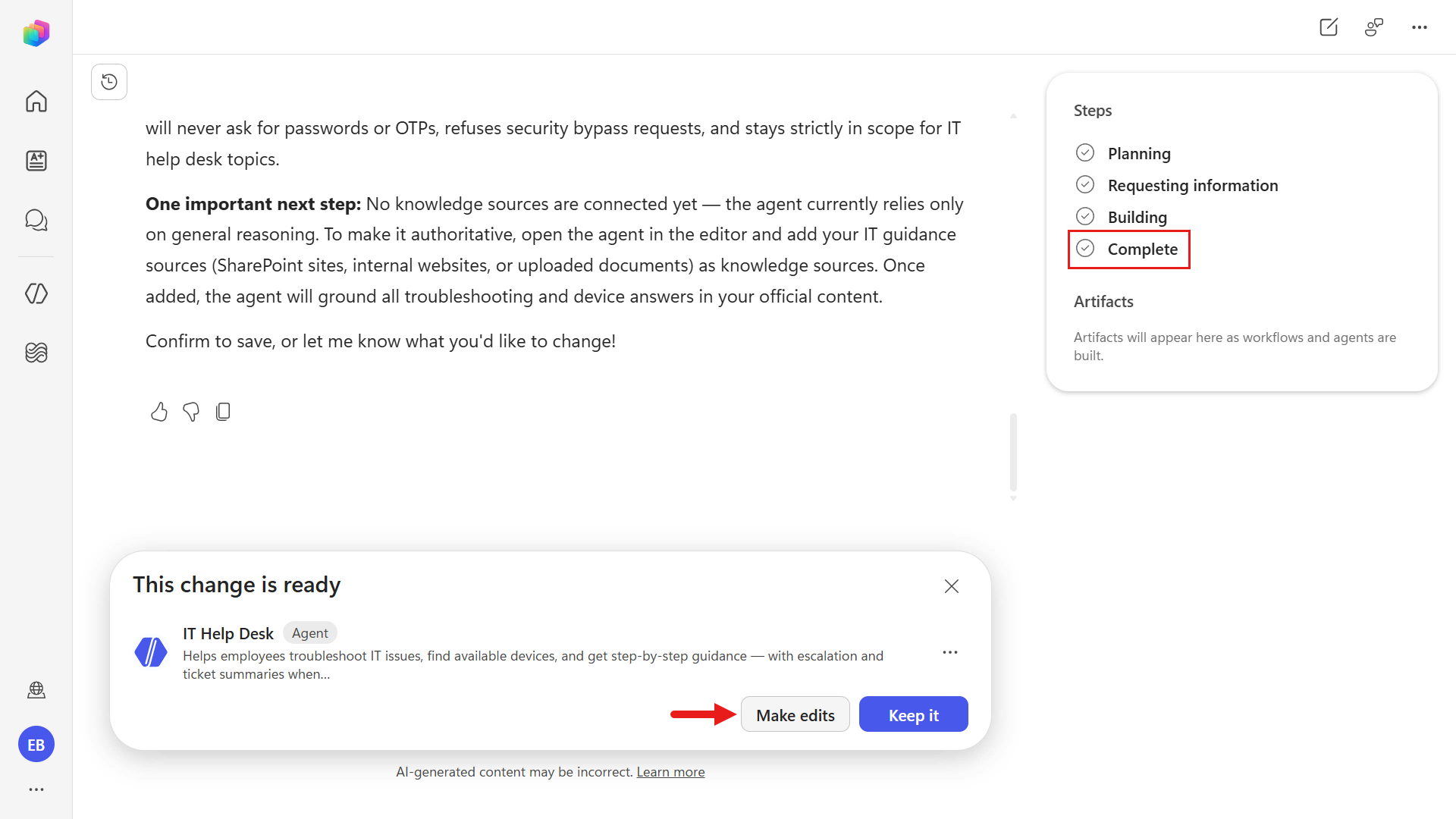Image resolution: width=1456 pixels, height=819 pixels.
Task: Open the agents slash icon in sidebar
Action: coord(36,293)
